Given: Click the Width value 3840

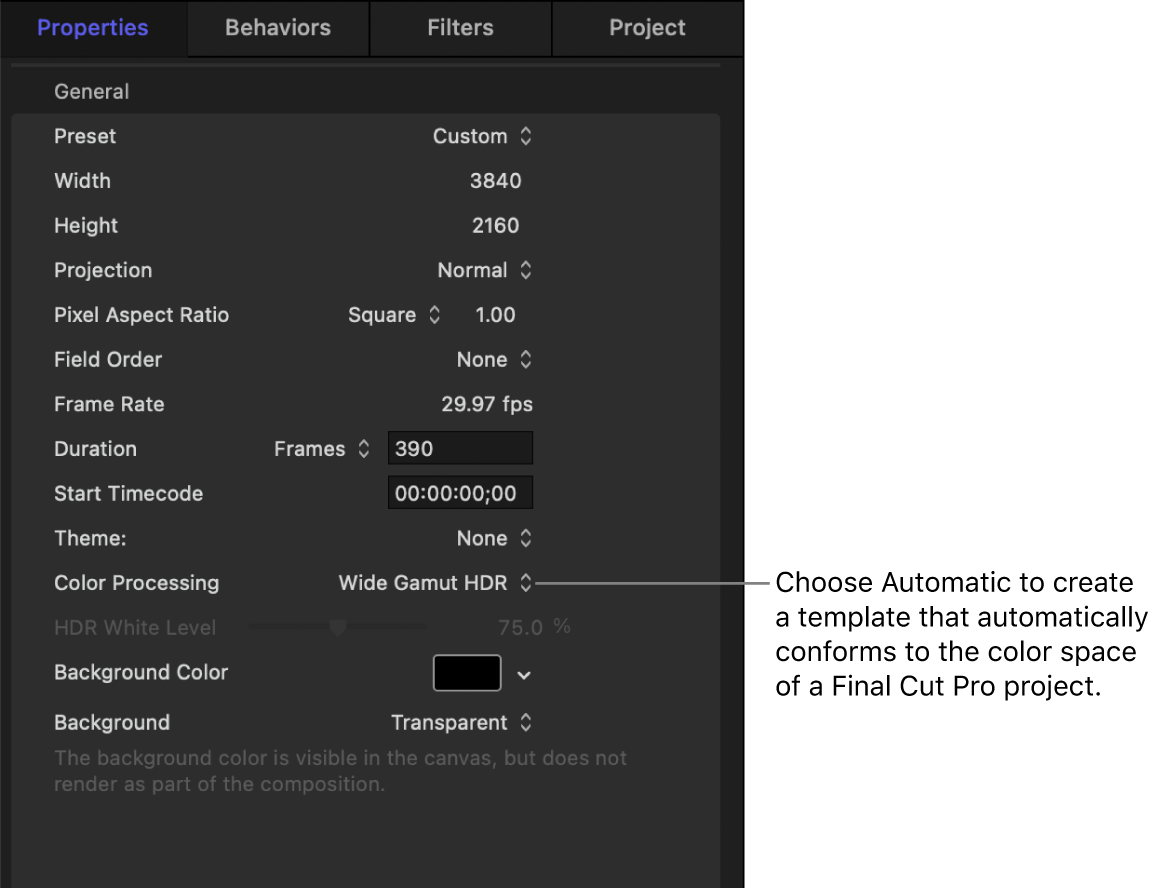Looking at the screenshot, I should [495, 181].
